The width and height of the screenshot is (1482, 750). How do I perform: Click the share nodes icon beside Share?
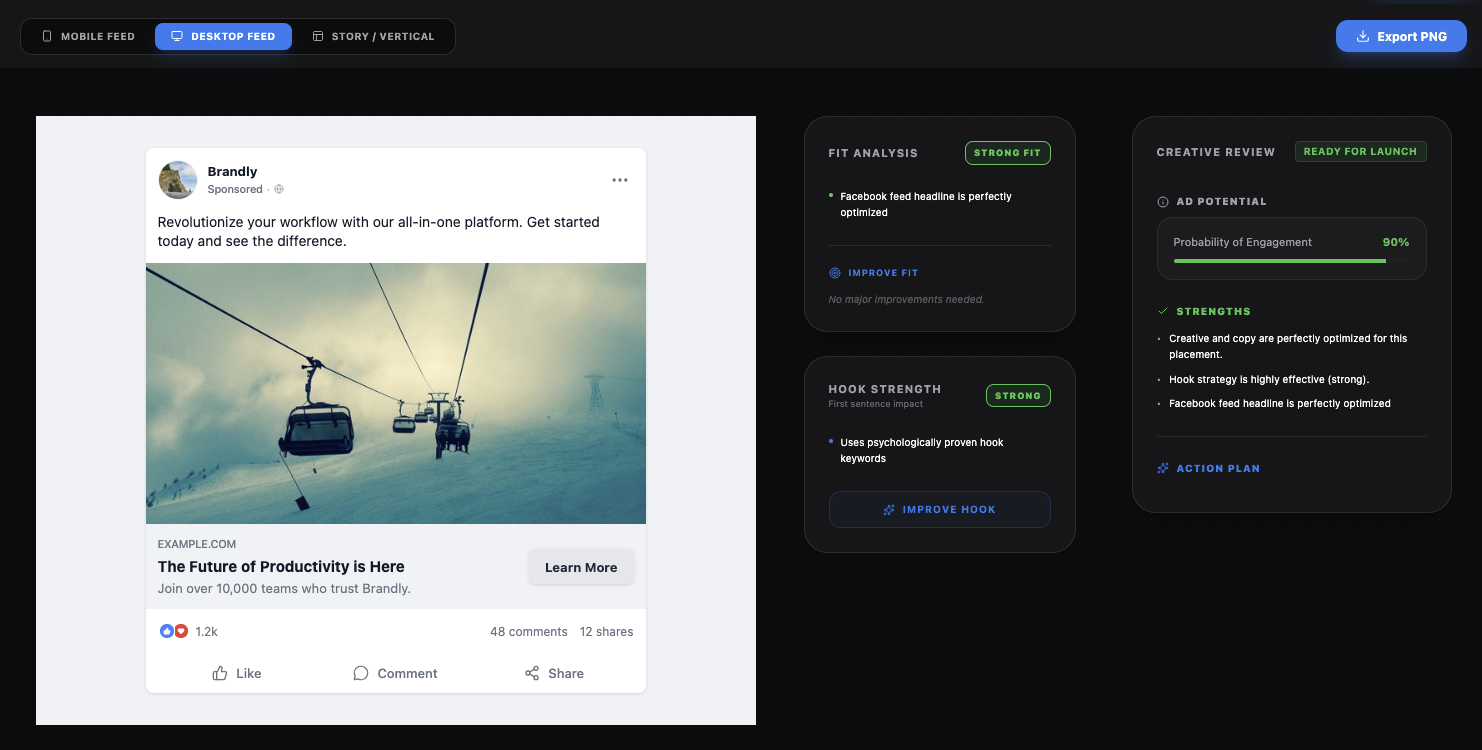[532, 673]
